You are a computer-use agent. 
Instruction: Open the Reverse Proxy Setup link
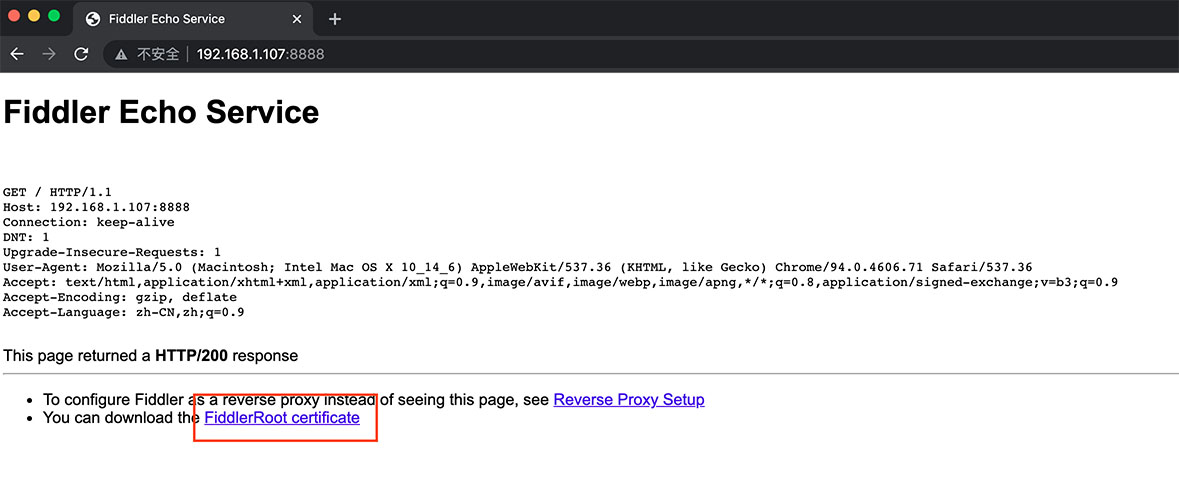pos(628,400)
